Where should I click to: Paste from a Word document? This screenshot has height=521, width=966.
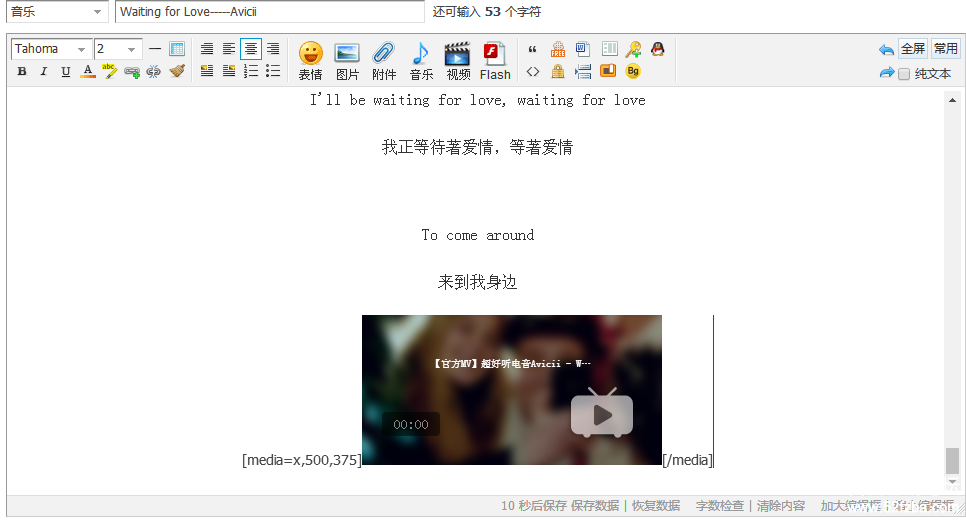coord(583,49)
